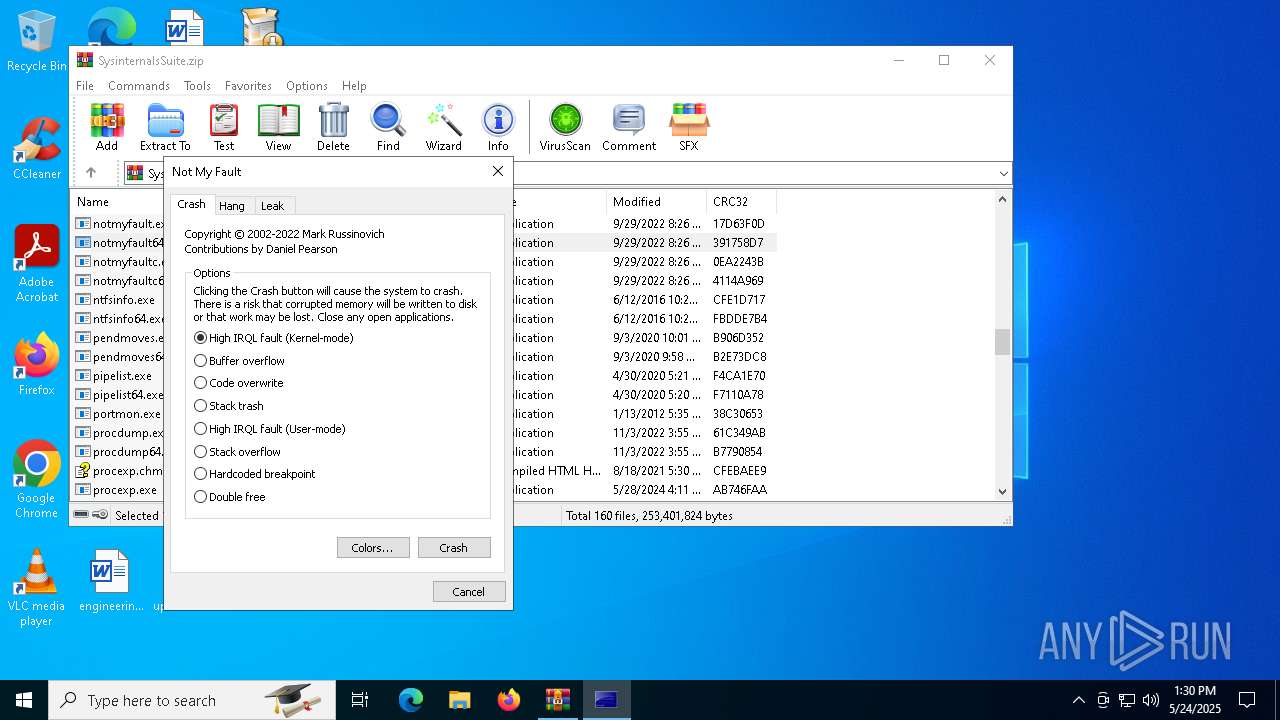Open the Favorites menu
1280x720 pixels.
(248, 86)
